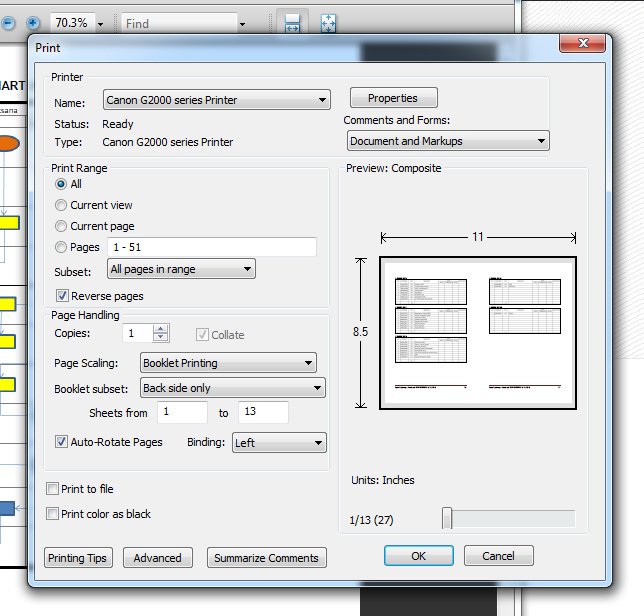
Task: Enable the Print to file checkbox
Action: (52, 489)
